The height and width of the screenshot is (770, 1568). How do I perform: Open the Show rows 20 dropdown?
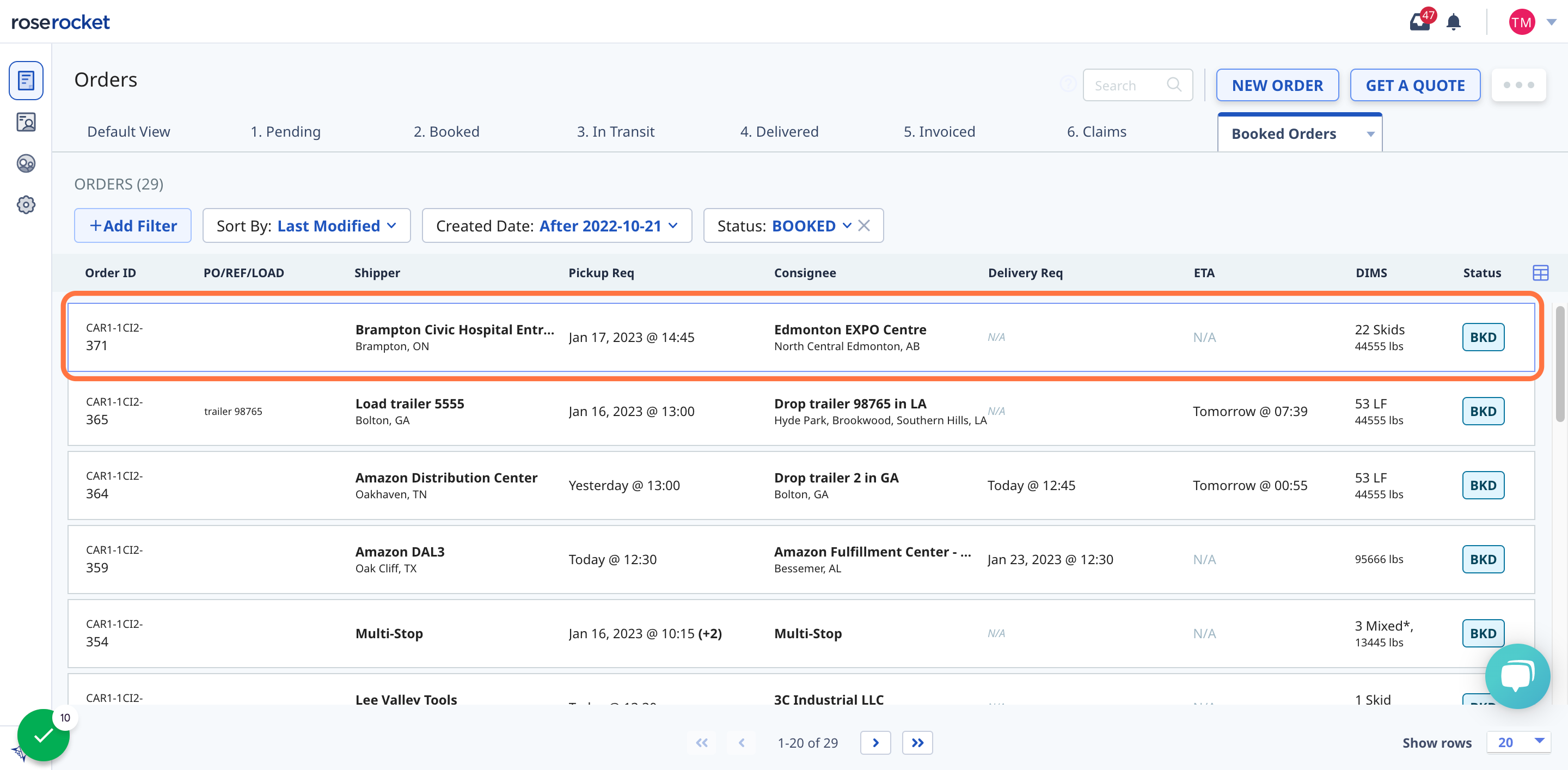[x=1518, y=742]
